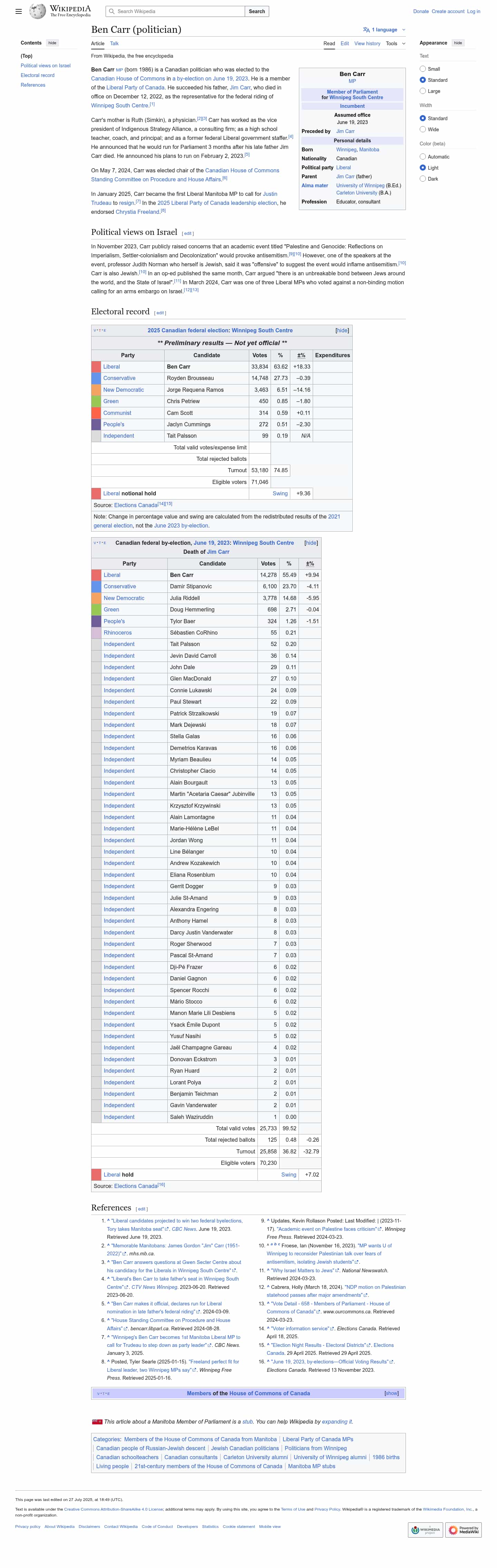Click the Wikimedia project badge
This screenshot has width=497, height=1568.
[x=425, y=1530]
